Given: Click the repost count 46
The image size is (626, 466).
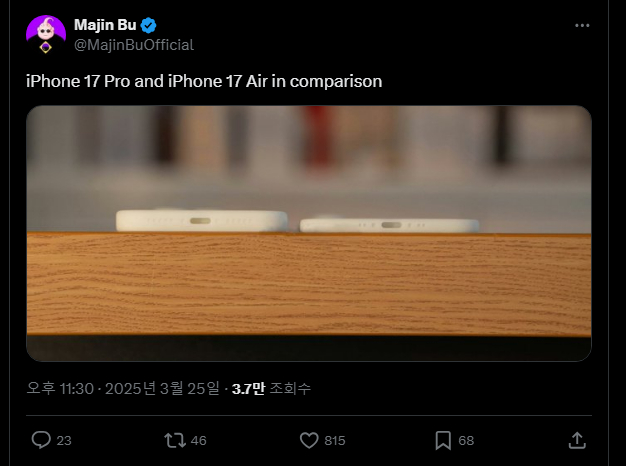Looking at the screenshot, I should pyautogui.click(x=198, y=440).
